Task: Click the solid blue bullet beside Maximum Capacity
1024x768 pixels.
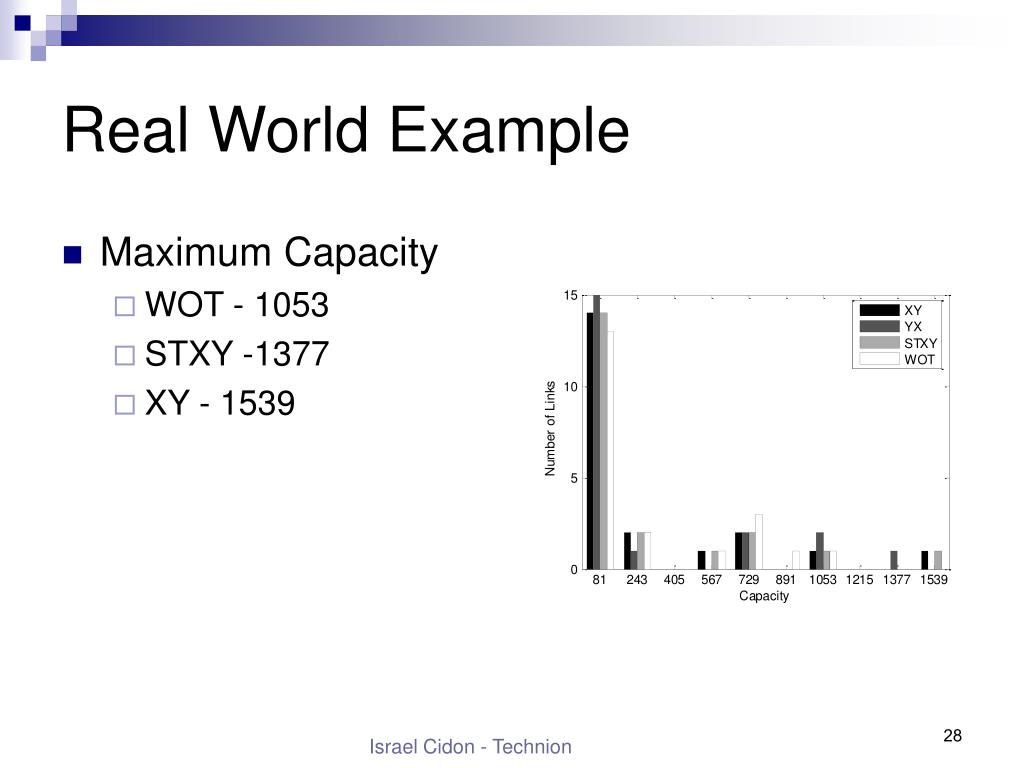Action: 72,255
